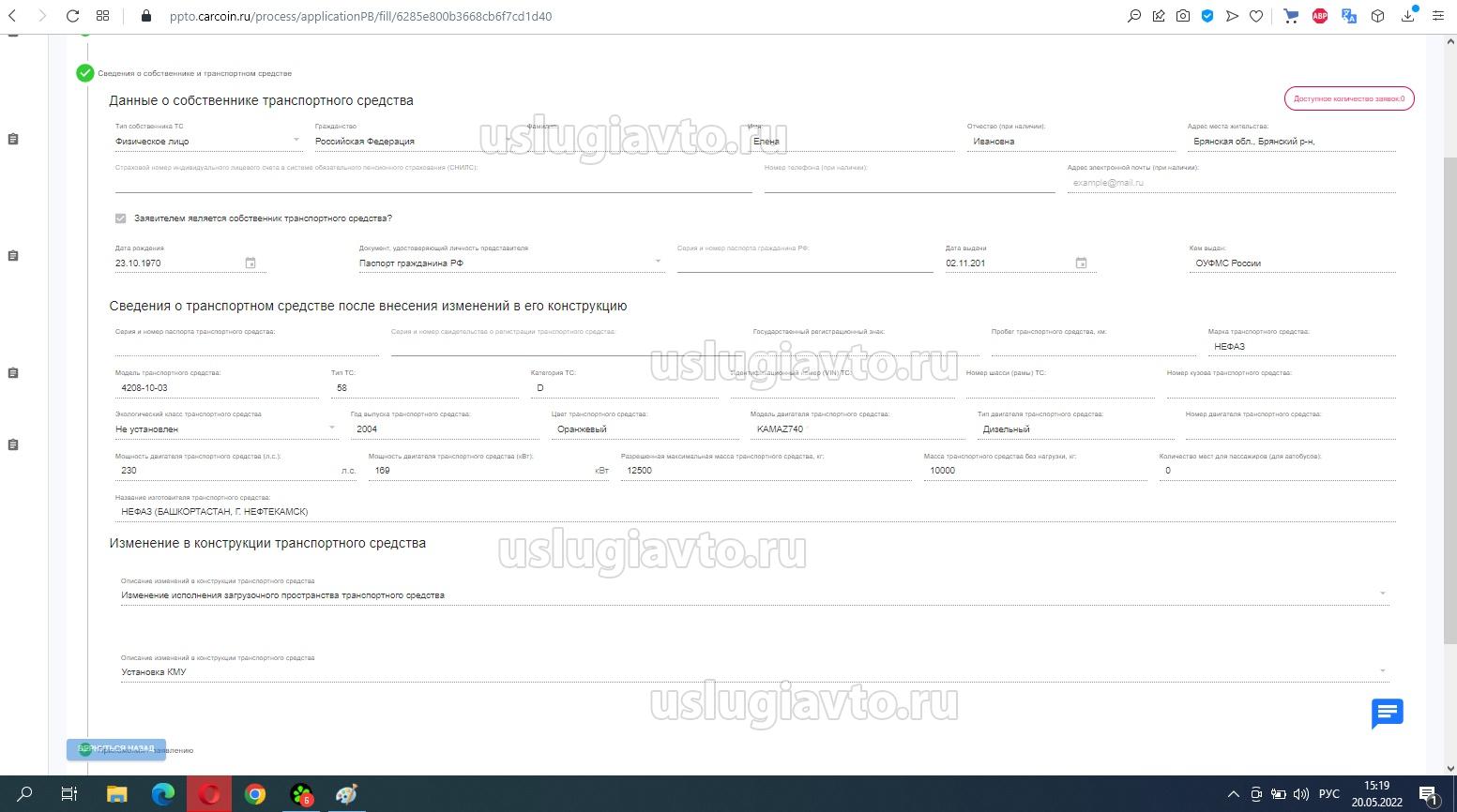Click the 'Вернуться назад' button
Viewport: 1457px width, 812px height.
click(x=116, y=749)
